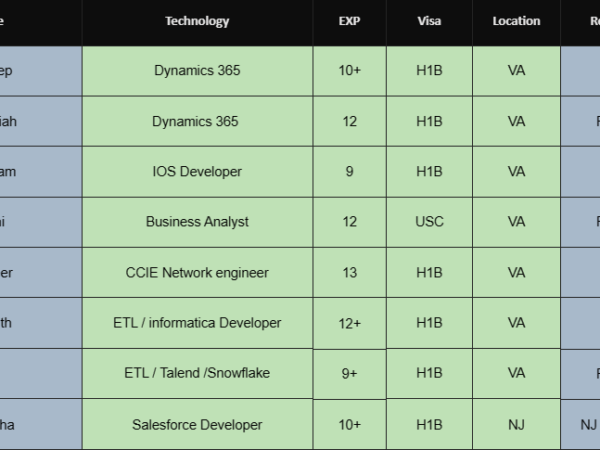Select the Location column header
This screenshot has height=450, width=600.
516,21
